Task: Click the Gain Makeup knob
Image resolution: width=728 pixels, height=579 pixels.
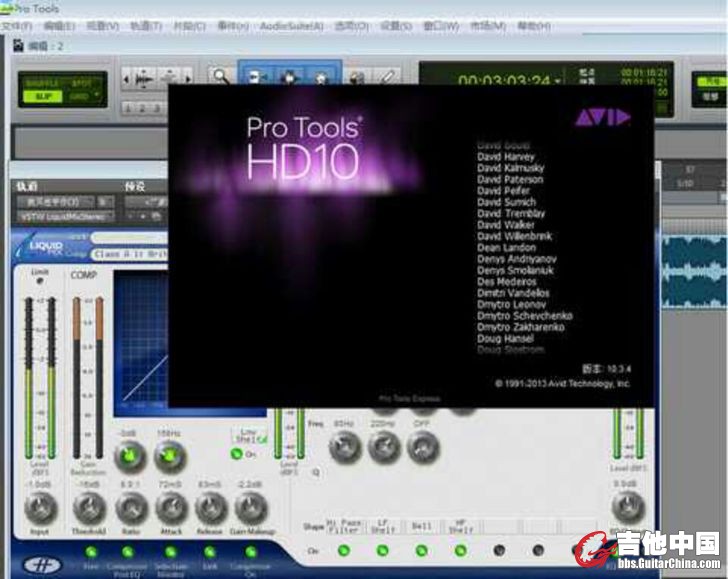Action: pos(250,508)
